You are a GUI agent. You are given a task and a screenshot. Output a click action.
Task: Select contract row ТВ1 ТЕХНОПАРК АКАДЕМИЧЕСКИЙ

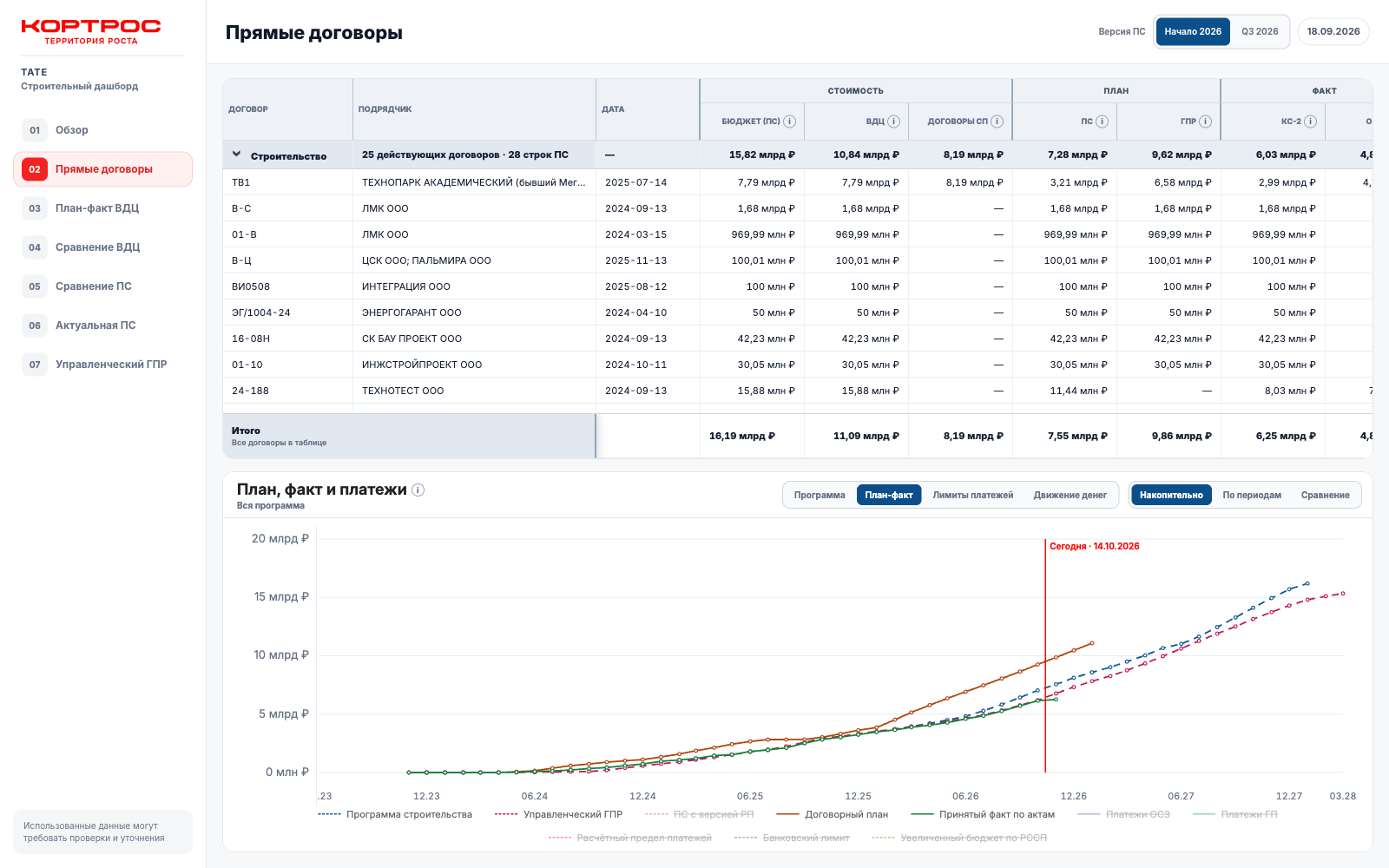point(797,182)
